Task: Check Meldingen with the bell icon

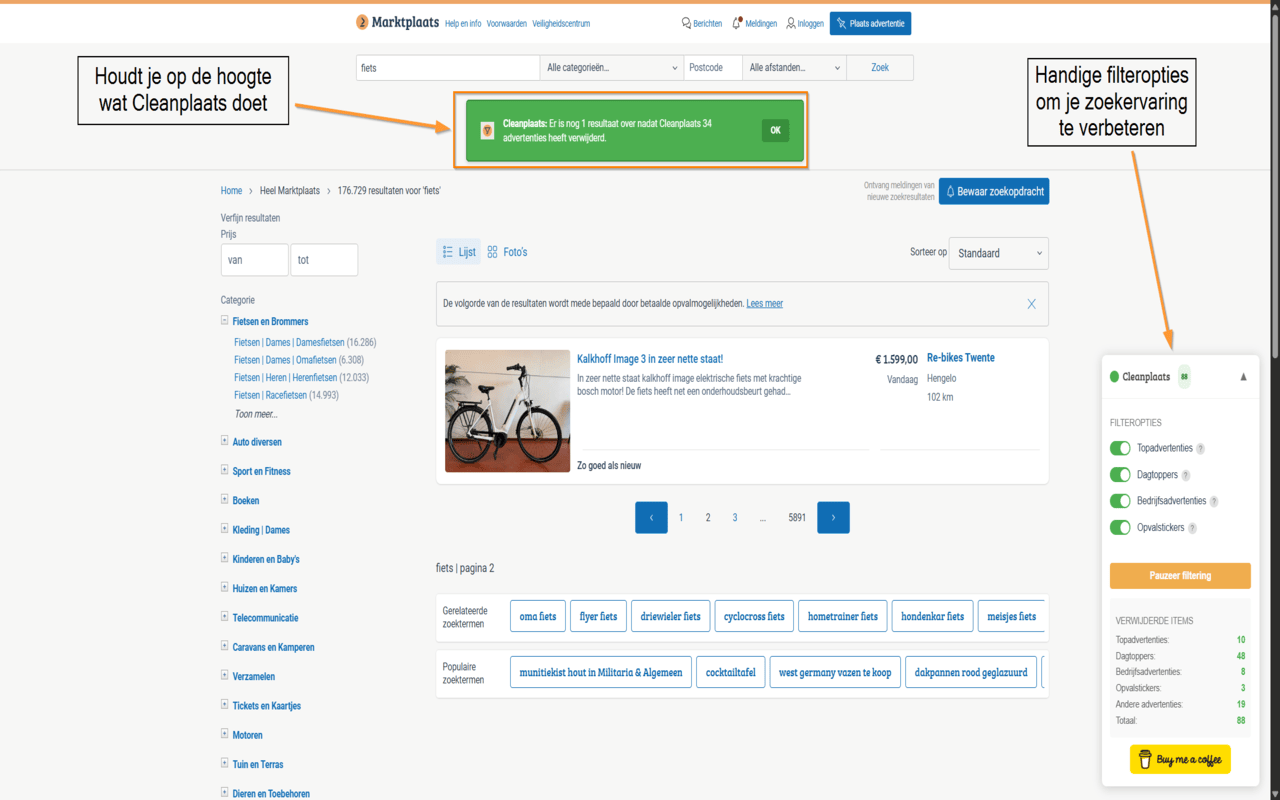Action: click(x=737, y=23)
